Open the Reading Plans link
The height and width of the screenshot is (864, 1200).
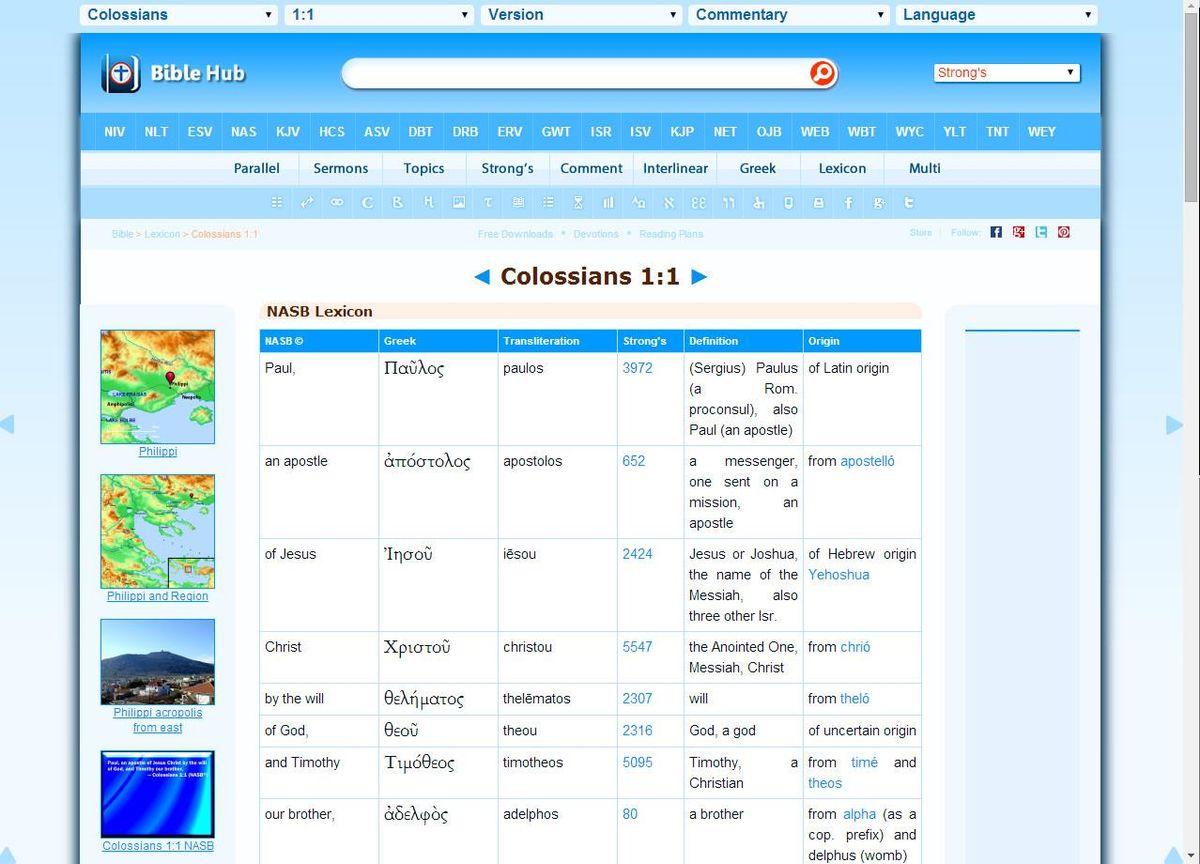pyautogui.click(x=671, y=234)
